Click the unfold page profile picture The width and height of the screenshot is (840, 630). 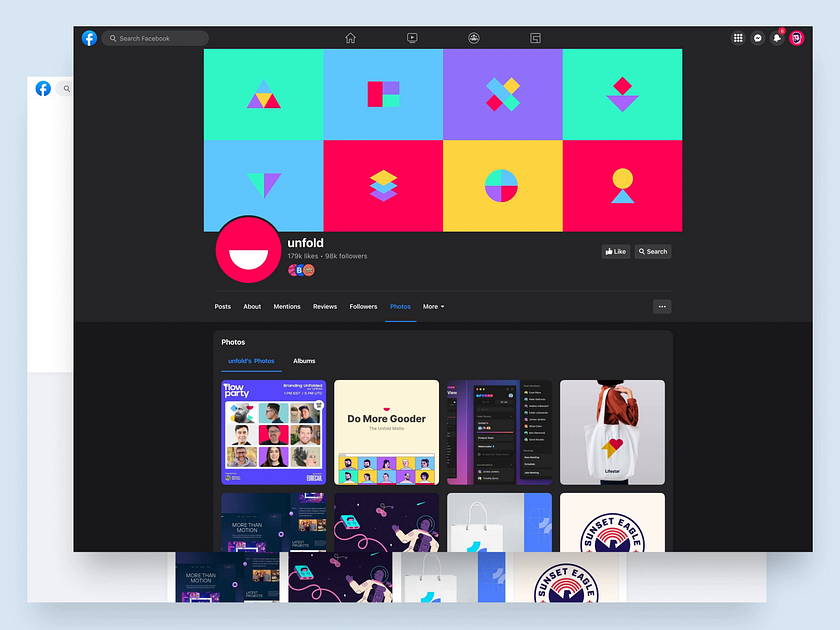pyautogui.click(x=247, y=250)
